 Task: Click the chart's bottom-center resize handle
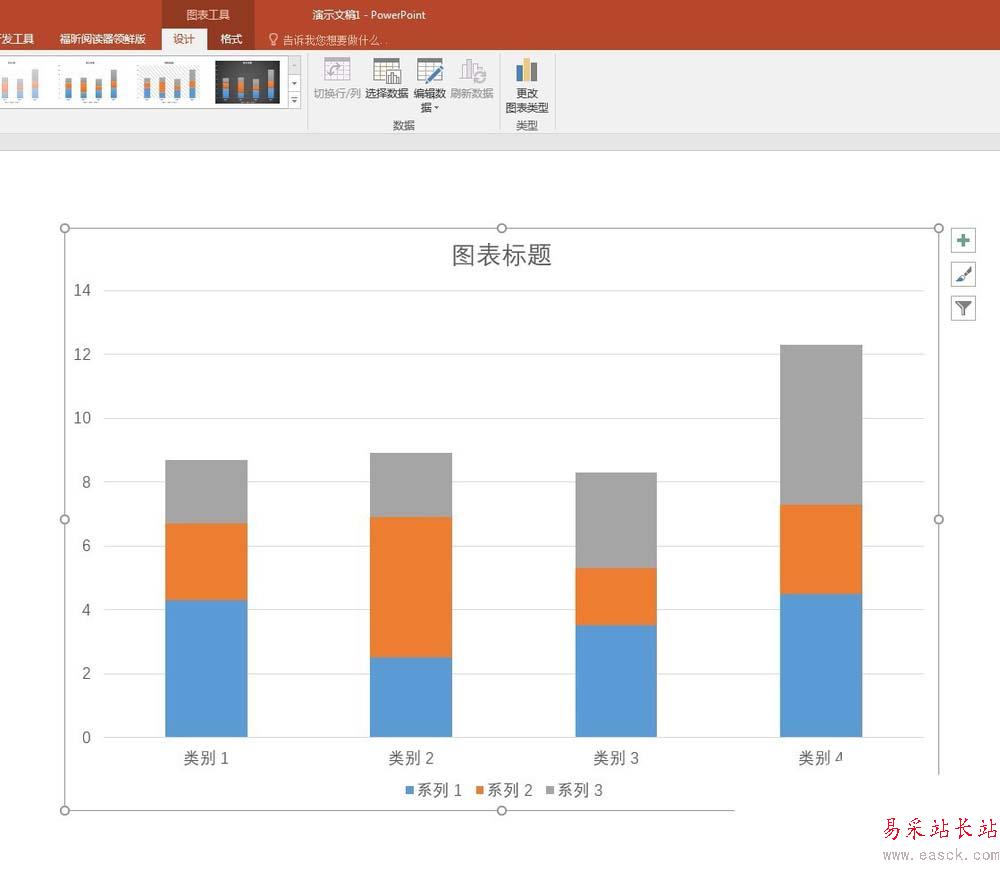pos(502,811)
